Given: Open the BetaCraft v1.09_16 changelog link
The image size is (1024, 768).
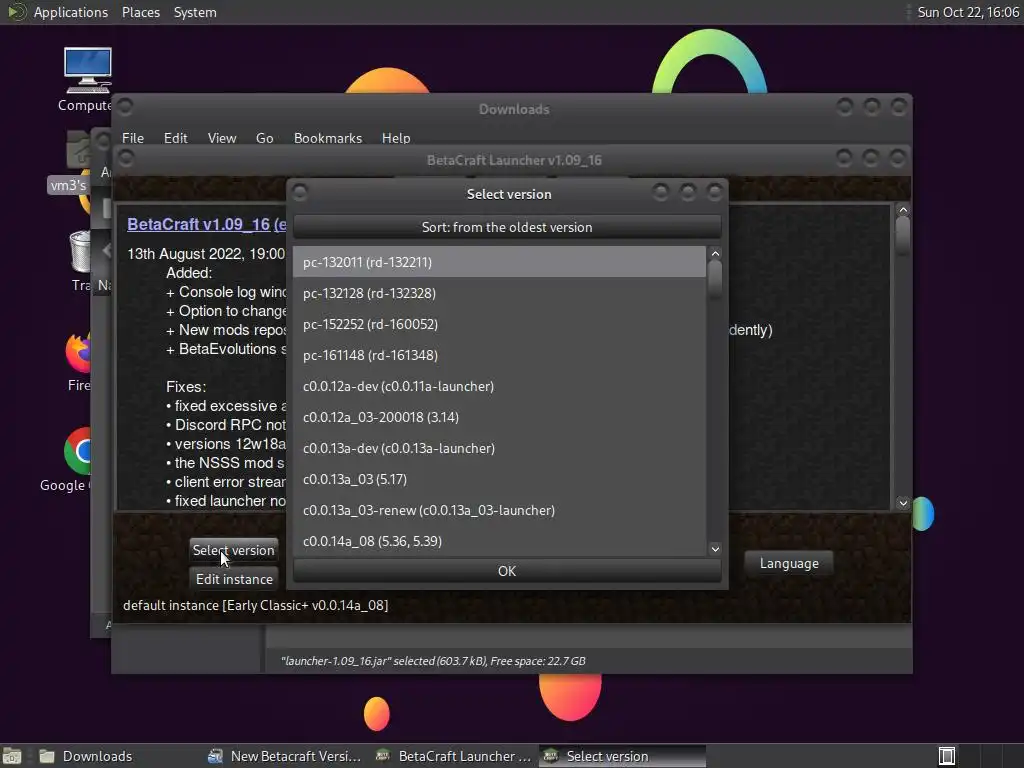Looking at the screenshot, I should coord(206,224).
